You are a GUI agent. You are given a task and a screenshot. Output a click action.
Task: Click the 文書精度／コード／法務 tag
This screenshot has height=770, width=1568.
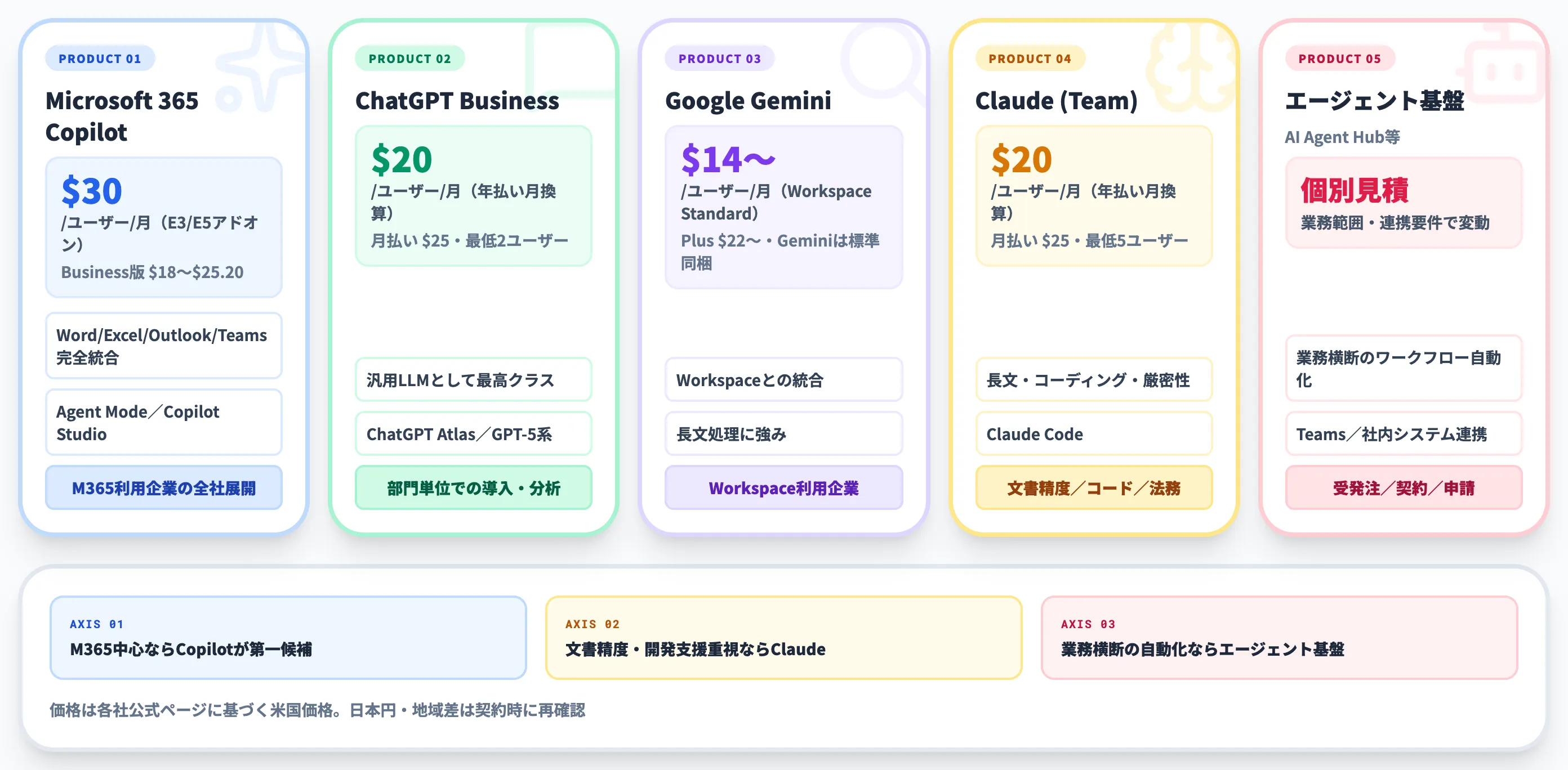pos(1094,488)
